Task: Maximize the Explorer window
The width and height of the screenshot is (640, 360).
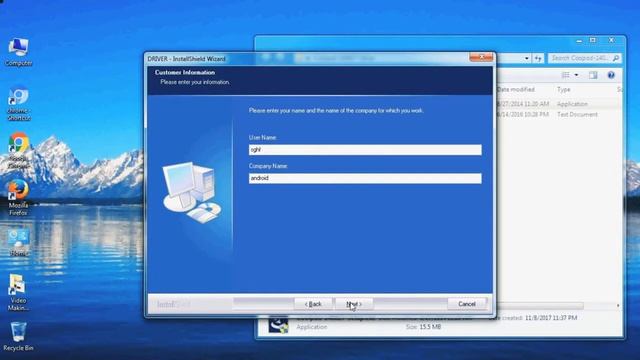Action: pyautogui.click(x=593, y=40)
